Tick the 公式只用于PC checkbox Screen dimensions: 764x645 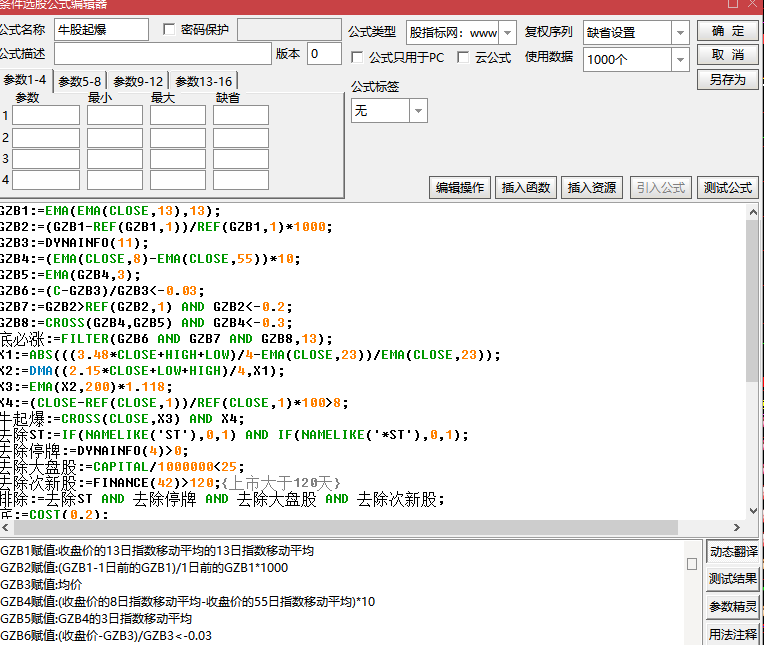357,57
